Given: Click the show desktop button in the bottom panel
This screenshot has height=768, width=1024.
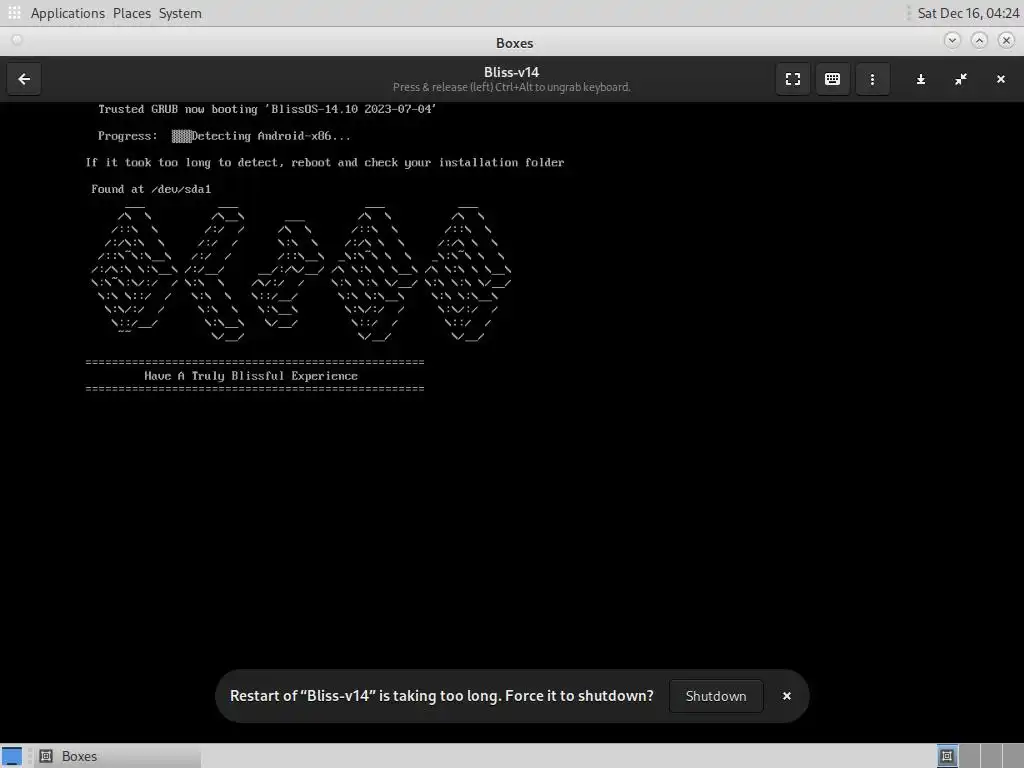Looking at the screenshot, I should tap(12, 756).
